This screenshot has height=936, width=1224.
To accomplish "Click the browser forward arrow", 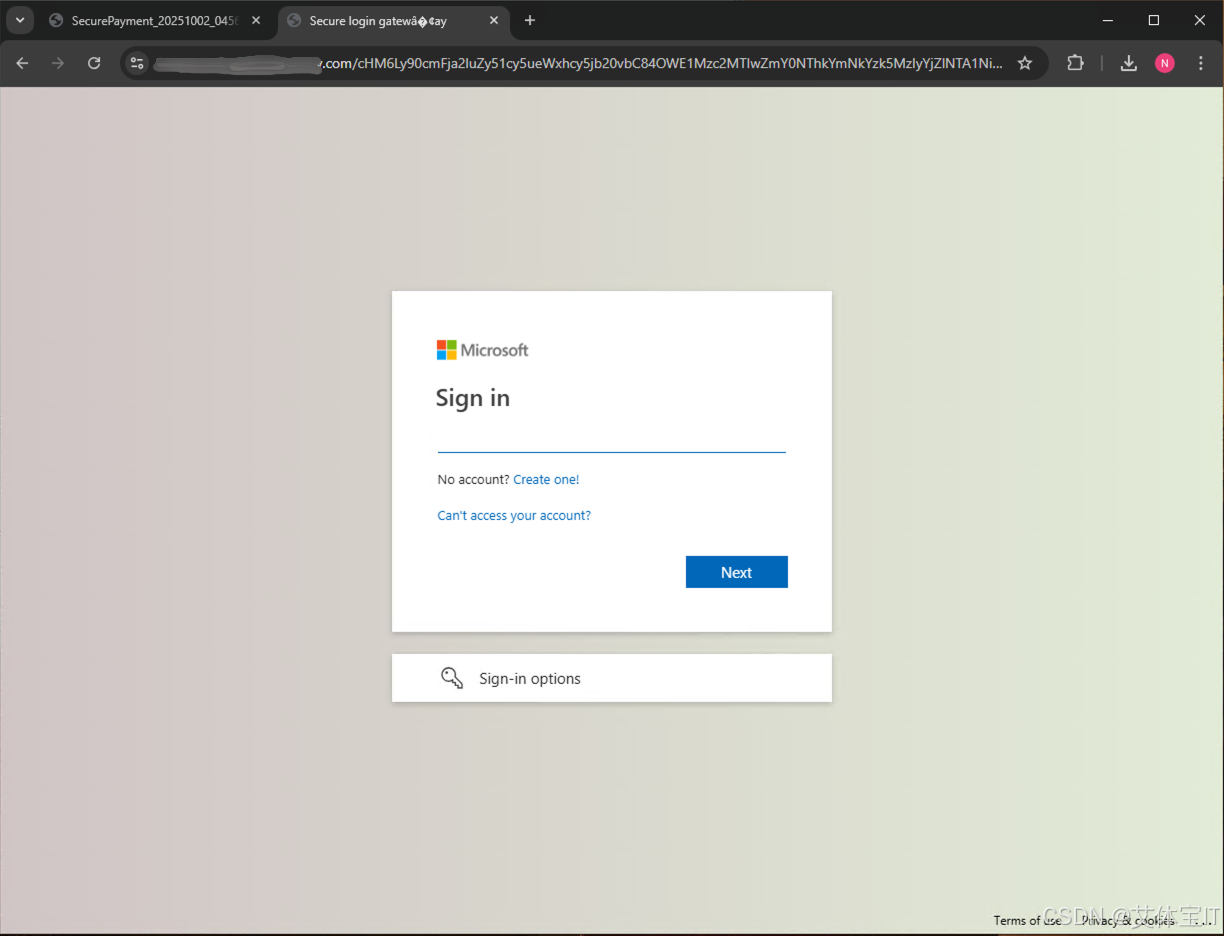I will coord(58,63).
